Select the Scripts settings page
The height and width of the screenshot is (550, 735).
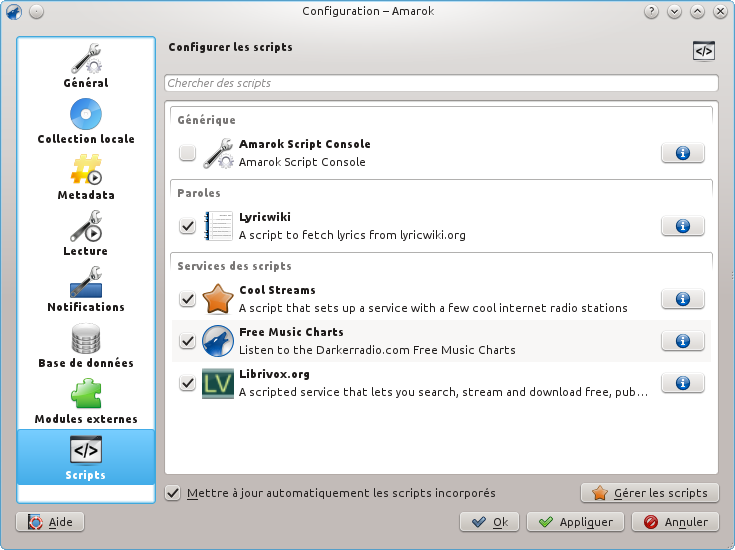point(86,457)
